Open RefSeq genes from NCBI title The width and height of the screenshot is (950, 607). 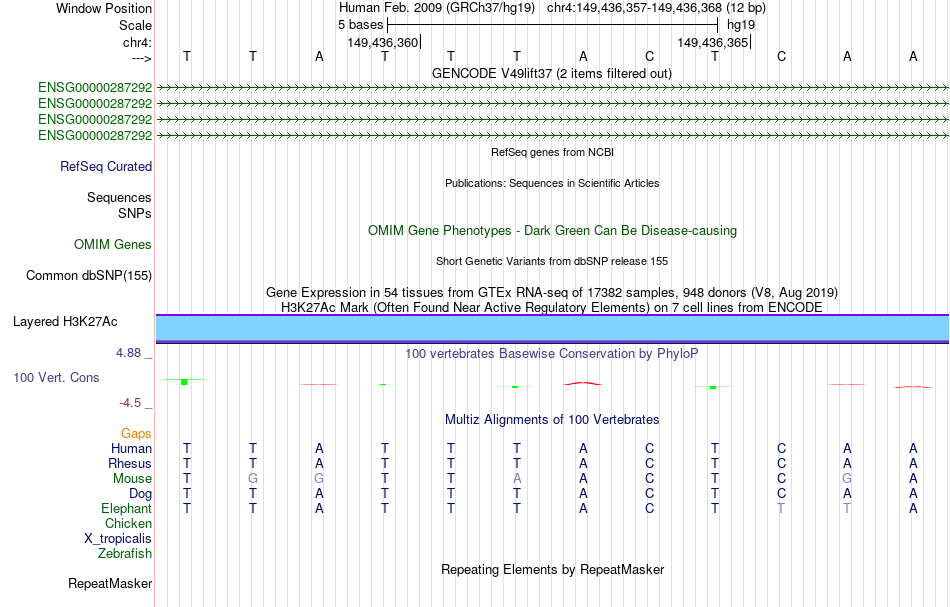(x=552, y=152)
